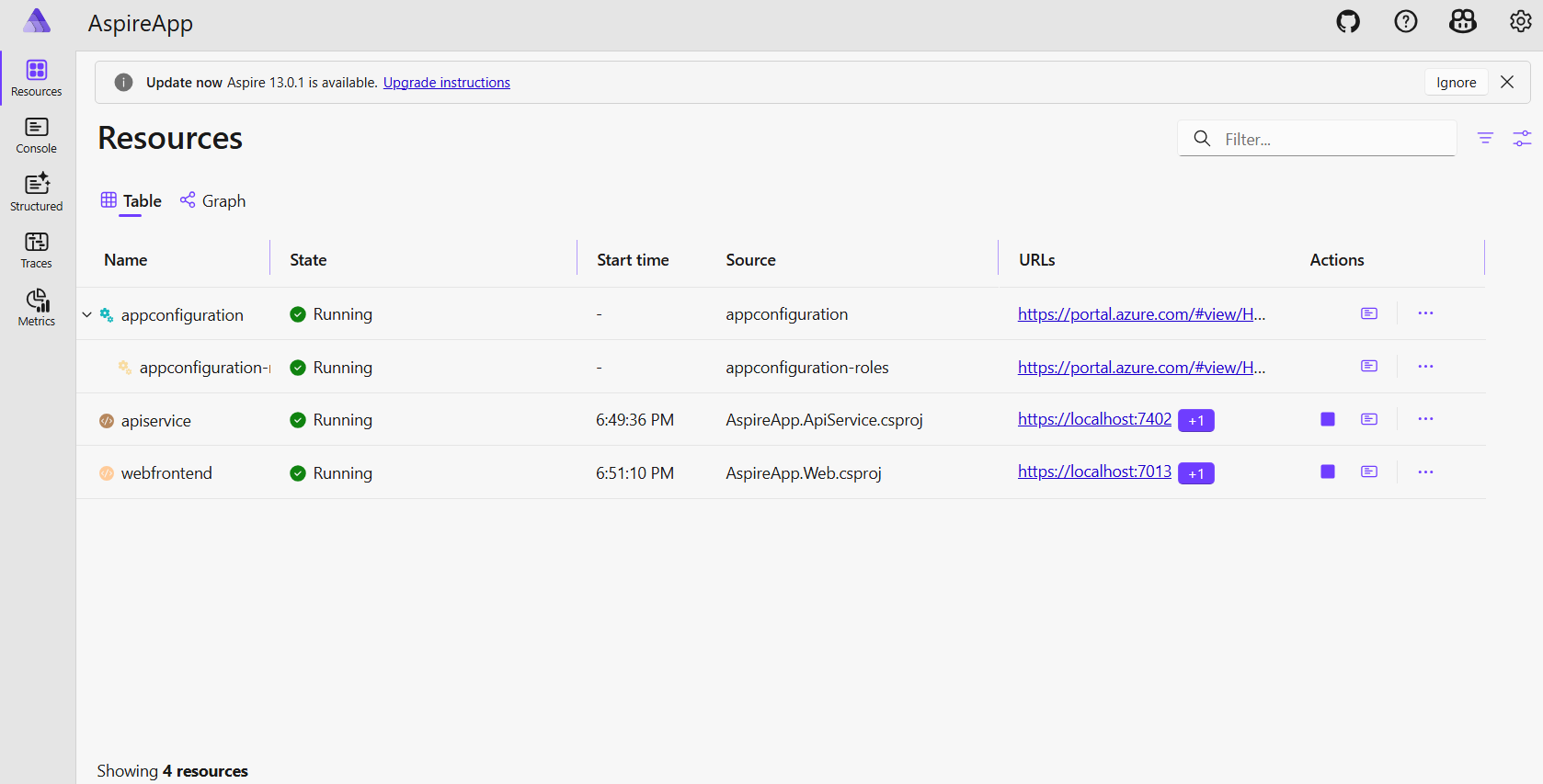Click the AspireApp.Web.csproj source cell
This screenshot has height=784, width=1543.
coord(804,473)
